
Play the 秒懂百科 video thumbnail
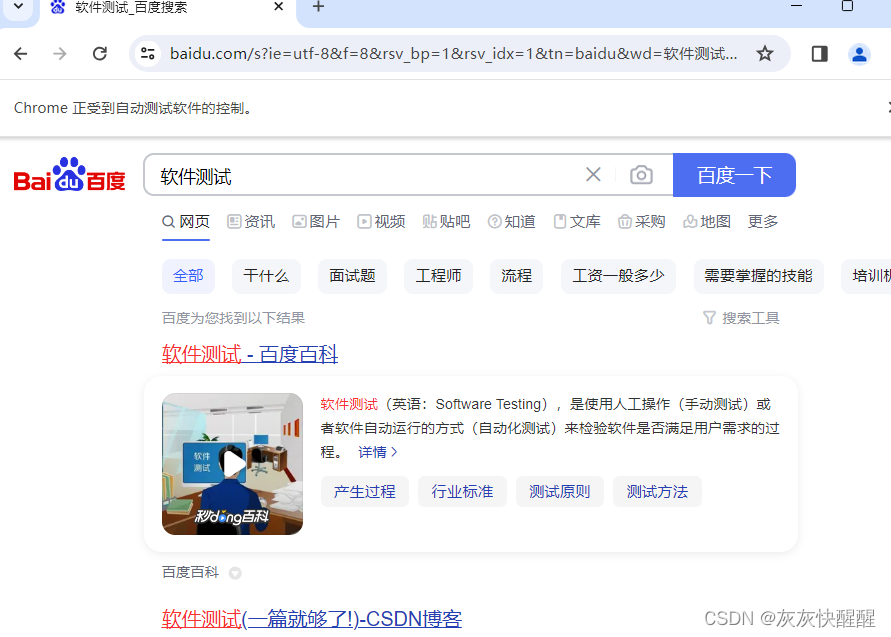pos(232,464)
